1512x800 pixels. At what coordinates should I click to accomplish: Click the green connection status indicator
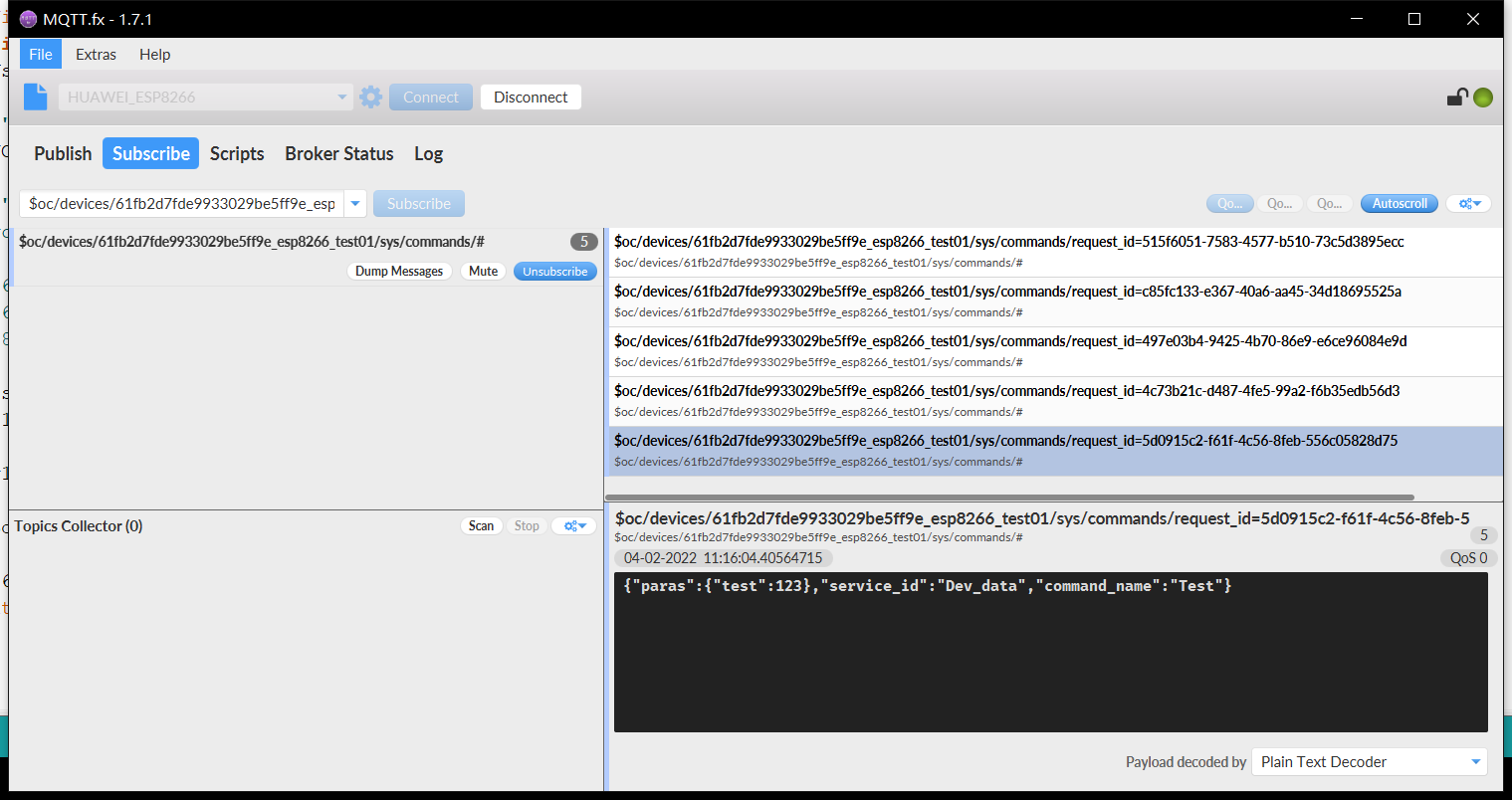click(1483, 98)
